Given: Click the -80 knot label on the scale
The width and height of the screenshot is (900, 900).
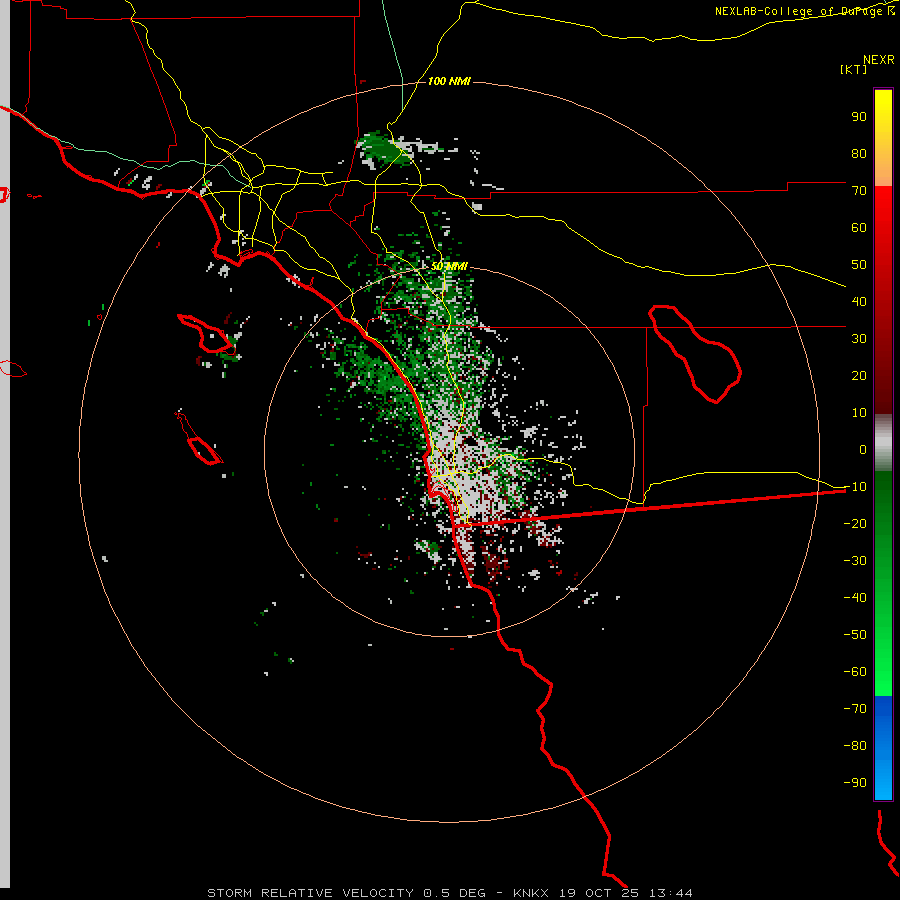Looking at the screenshot, I should coord(855,746).
